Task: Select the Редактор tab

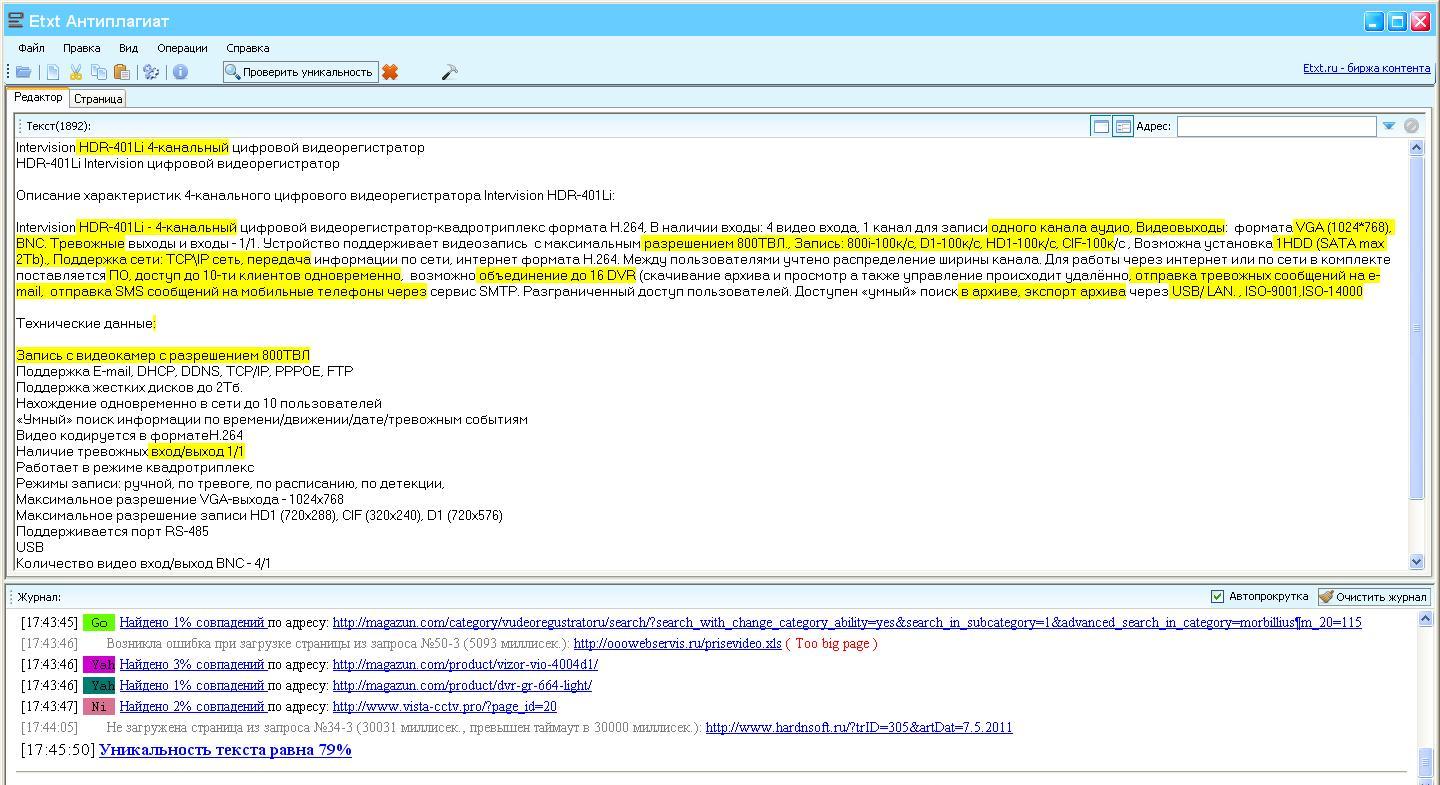Action: tap(38, 98)
